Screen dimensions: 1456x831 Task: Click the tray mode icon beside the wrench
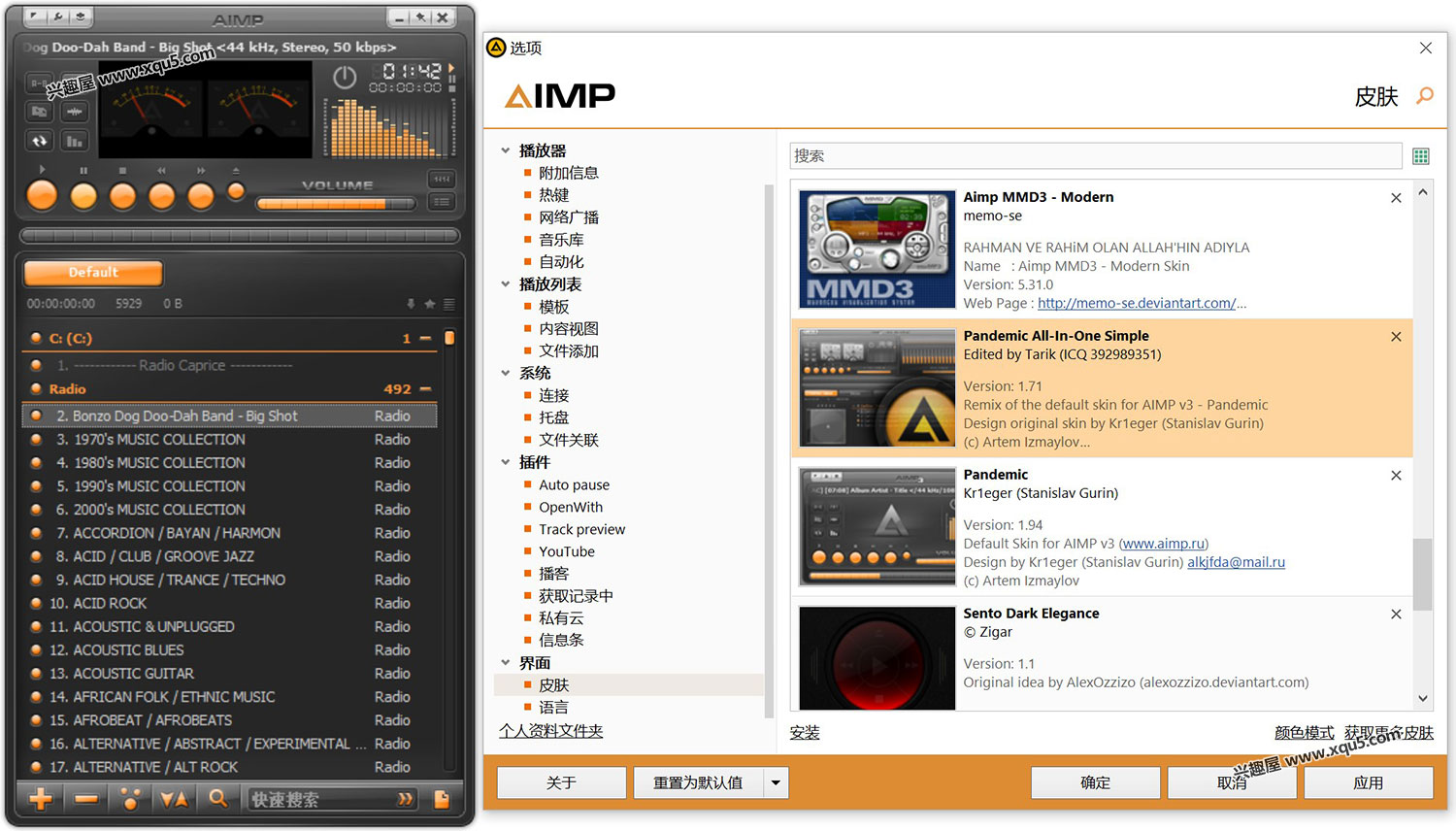coord(81,16)
